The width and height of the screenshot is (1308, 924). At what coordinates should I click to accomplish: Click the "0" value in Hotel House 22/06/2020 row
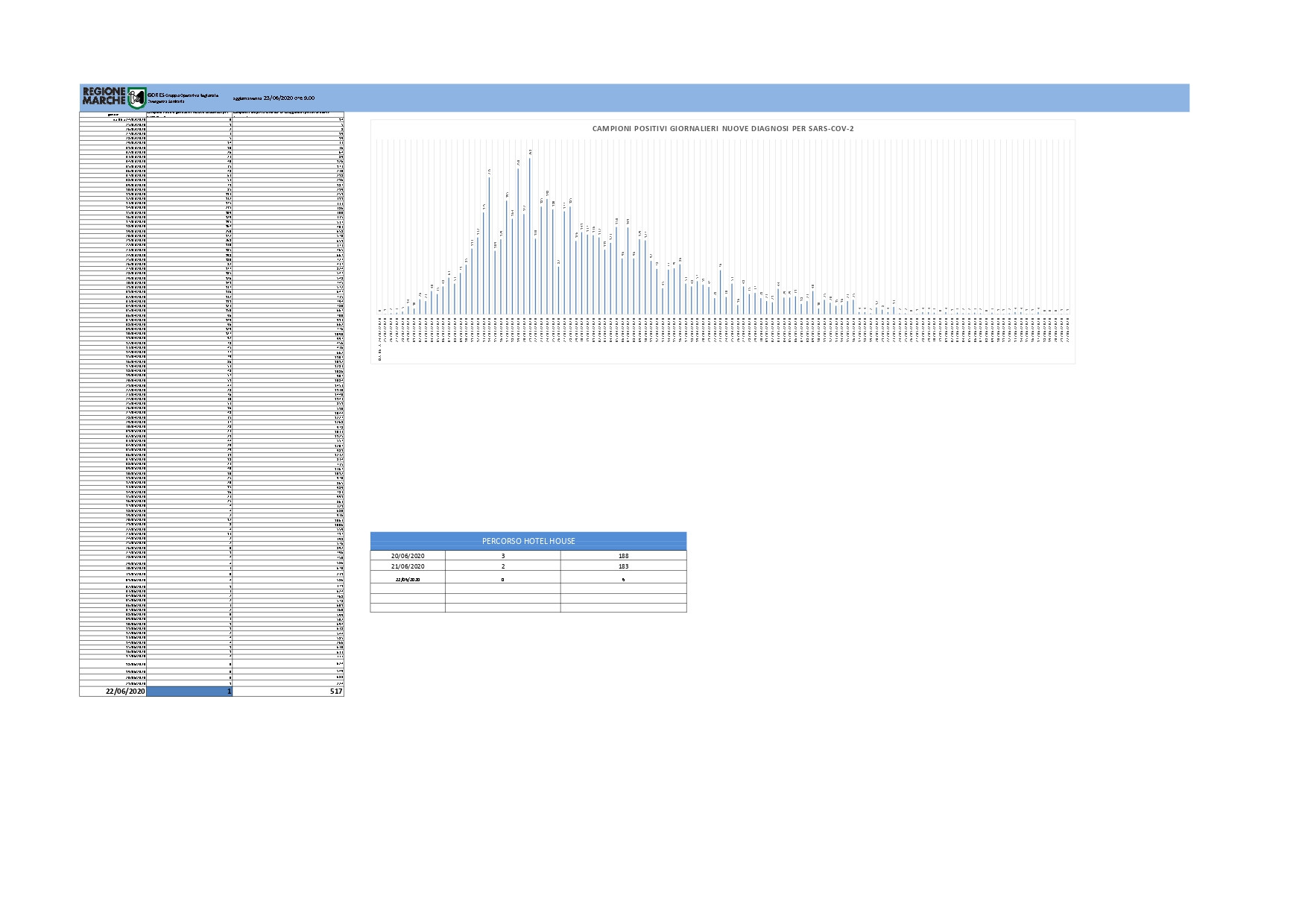point(503,579)
